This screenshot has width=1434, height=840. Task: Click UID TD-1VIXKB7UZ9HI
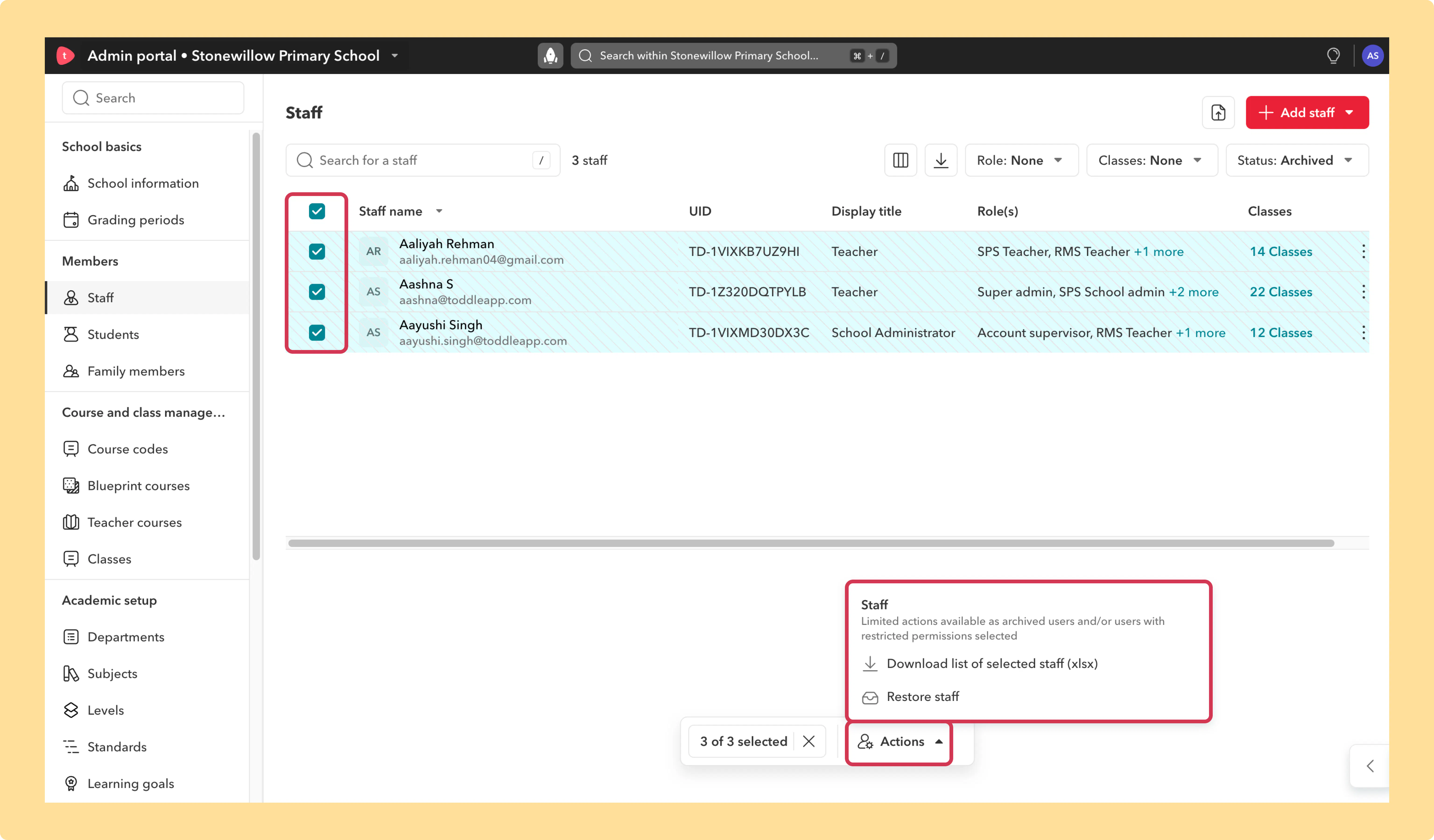[x=744, y=251]
